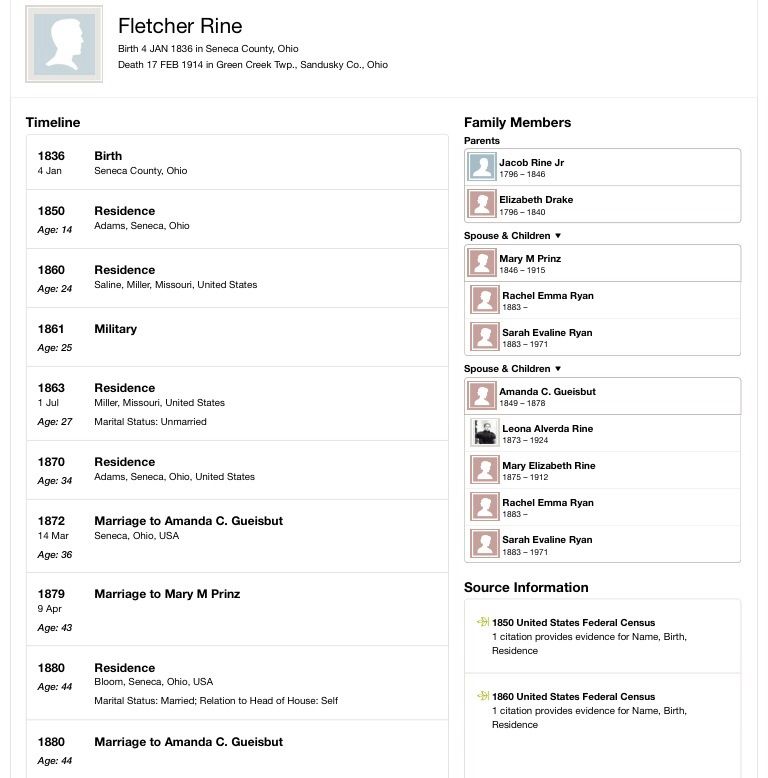Click the 1860 Census source leaf icon
This screenshot has height=778, width=768.
[x=483, y=696]
